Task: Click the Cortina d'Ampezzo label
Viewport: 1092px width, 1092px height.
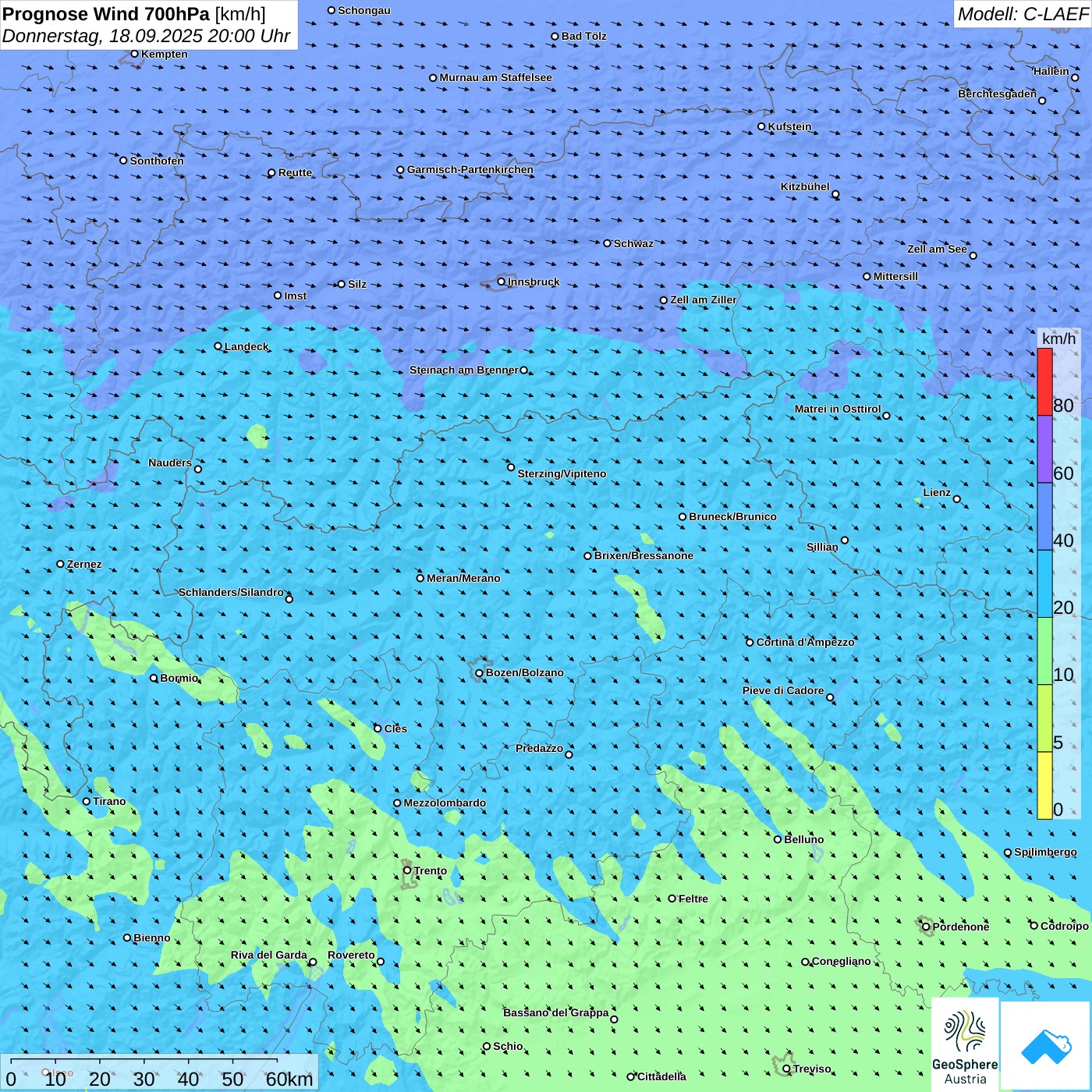Action: 806,642
